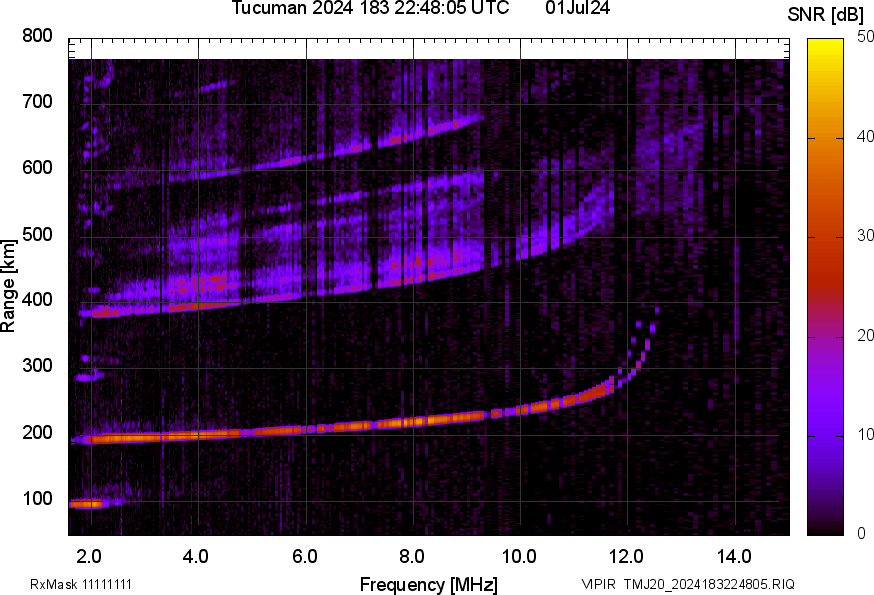Click the 'Tucuman 2024 183 22:48:05 UTC' title text
The height and width of the screenshot is (595, 874).
pos(370,8)
